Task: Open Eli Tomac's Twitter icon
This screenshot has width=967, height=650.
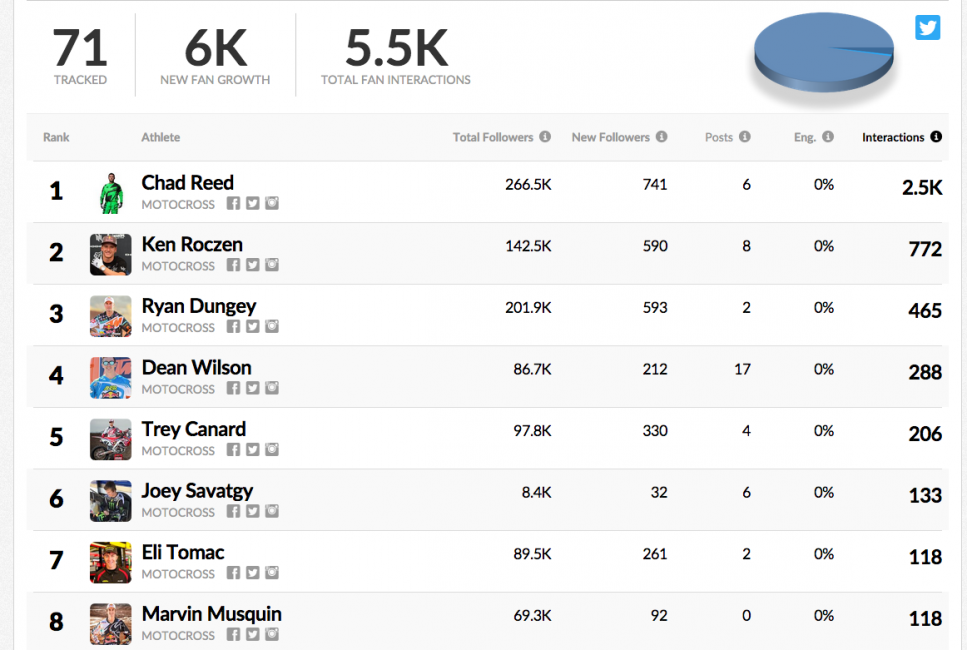Action: click(253, 573)
